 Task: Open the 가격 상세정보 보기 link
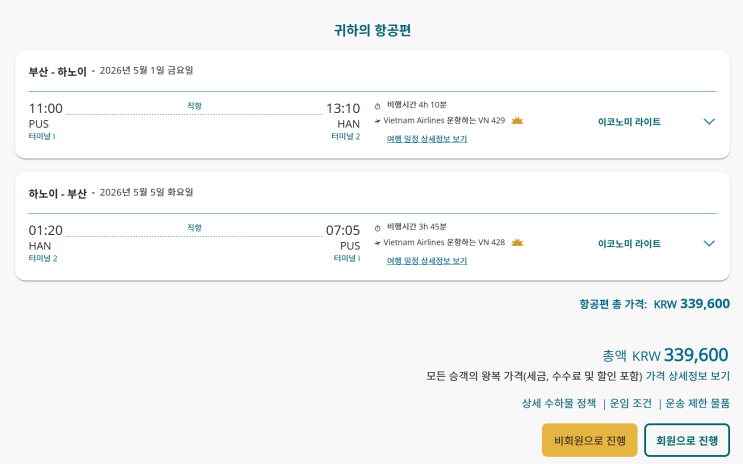coord(687,376)
